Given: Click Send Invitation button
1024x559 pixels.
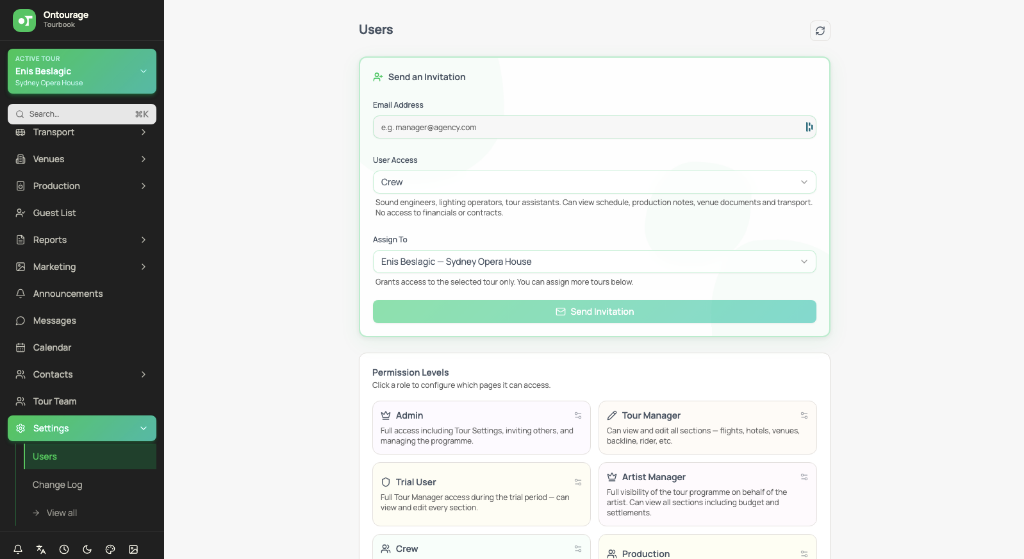Looking at the screenshot, I should 594,311.
